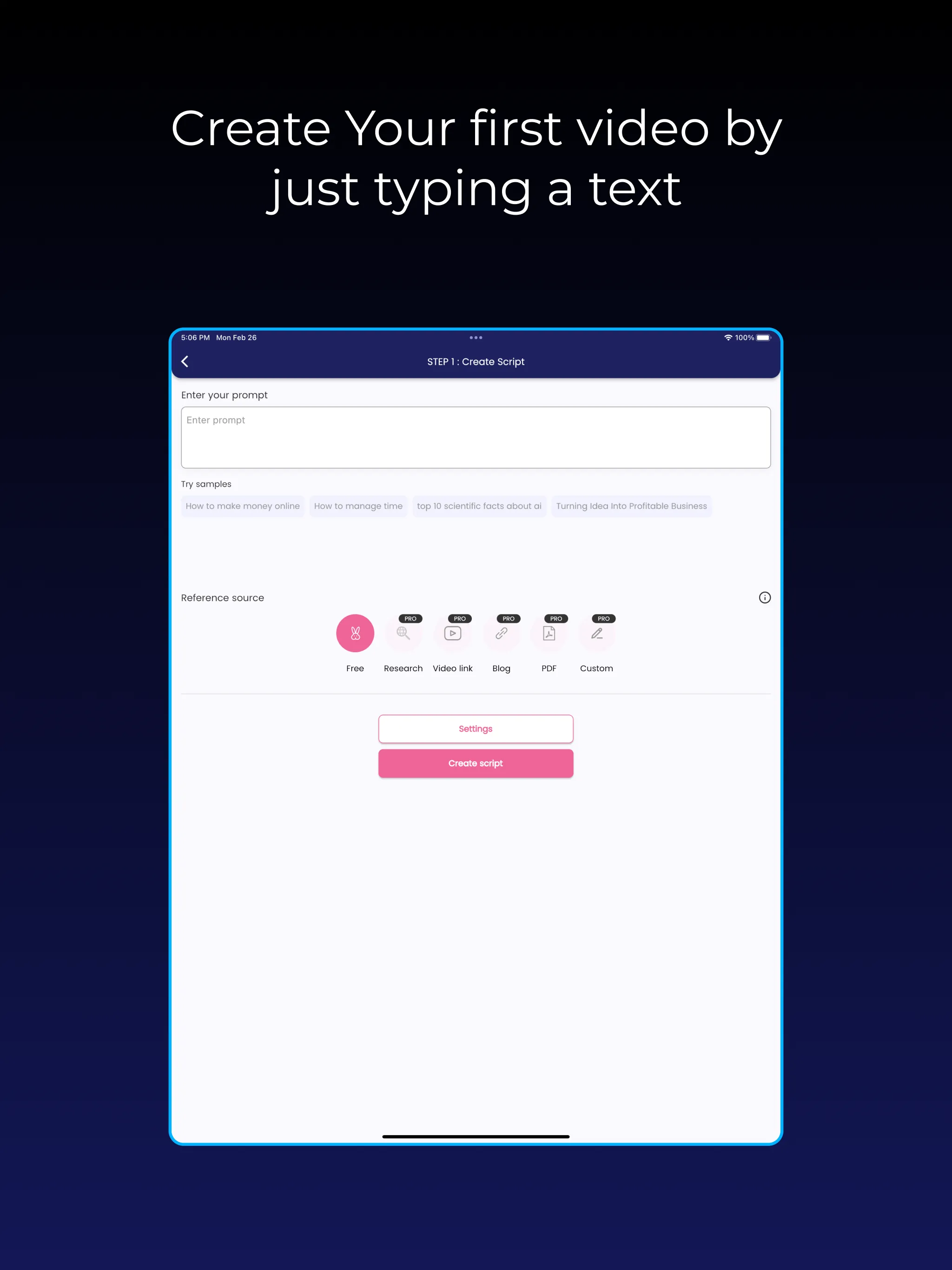The image size is (952, 1270).
Task: Open the Settings panel
Action: 476,728
